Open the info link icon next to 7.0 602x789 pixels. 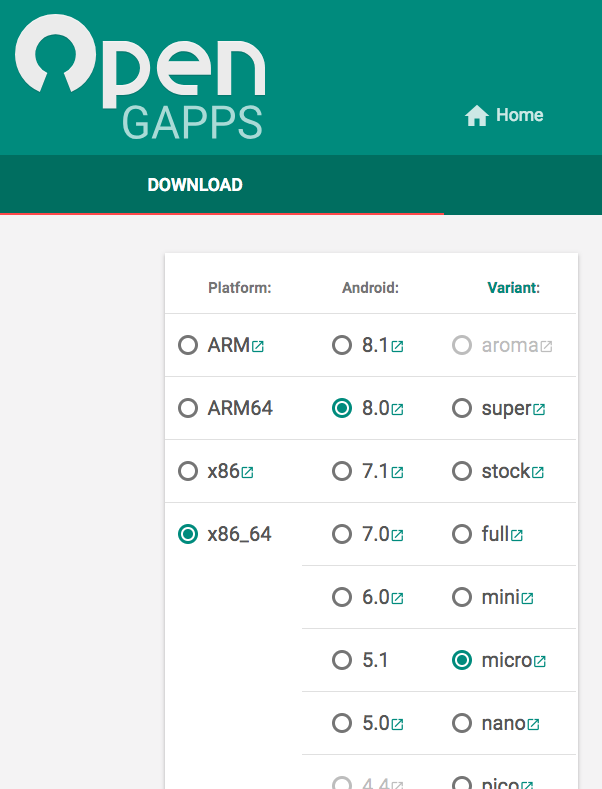point(397,535)
